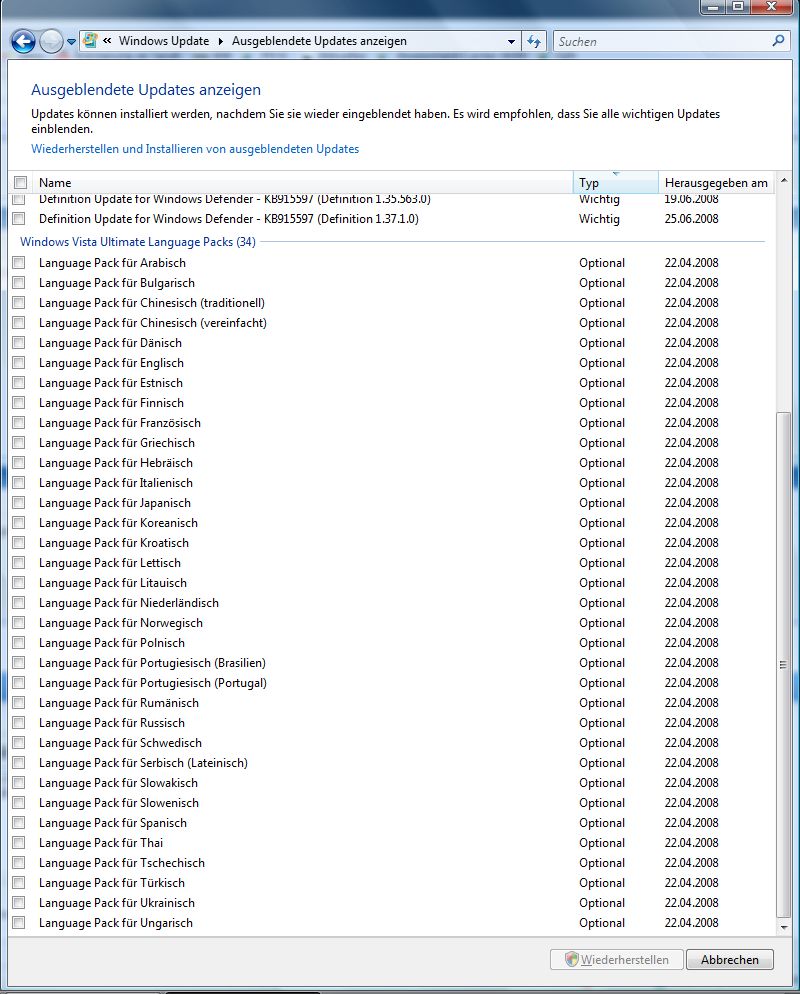Select Language Pack für Hebräisch row
Screen dimensions: 800x994
392,463
